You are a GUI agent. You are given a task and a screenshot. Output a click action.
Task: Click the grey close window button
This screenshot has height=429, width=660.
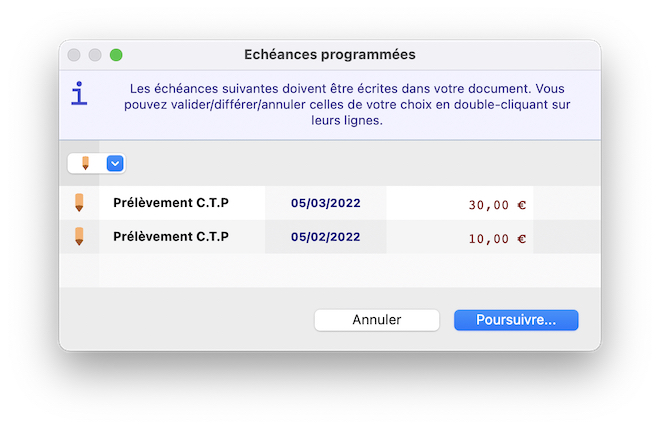click(76, 55)
